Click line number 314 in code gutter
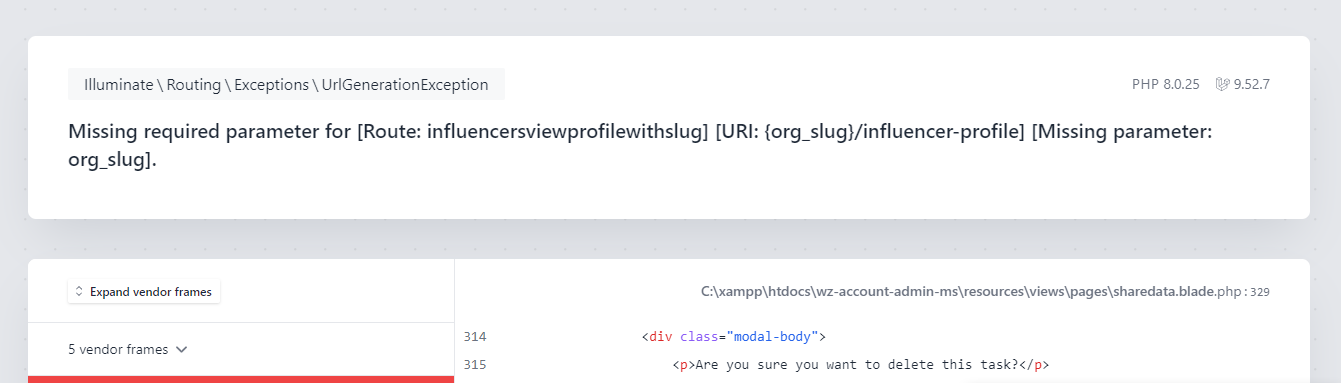Image resolution: width=1341 pixels, height=383 pixels. pyautogui.click(x=475, y=336)
